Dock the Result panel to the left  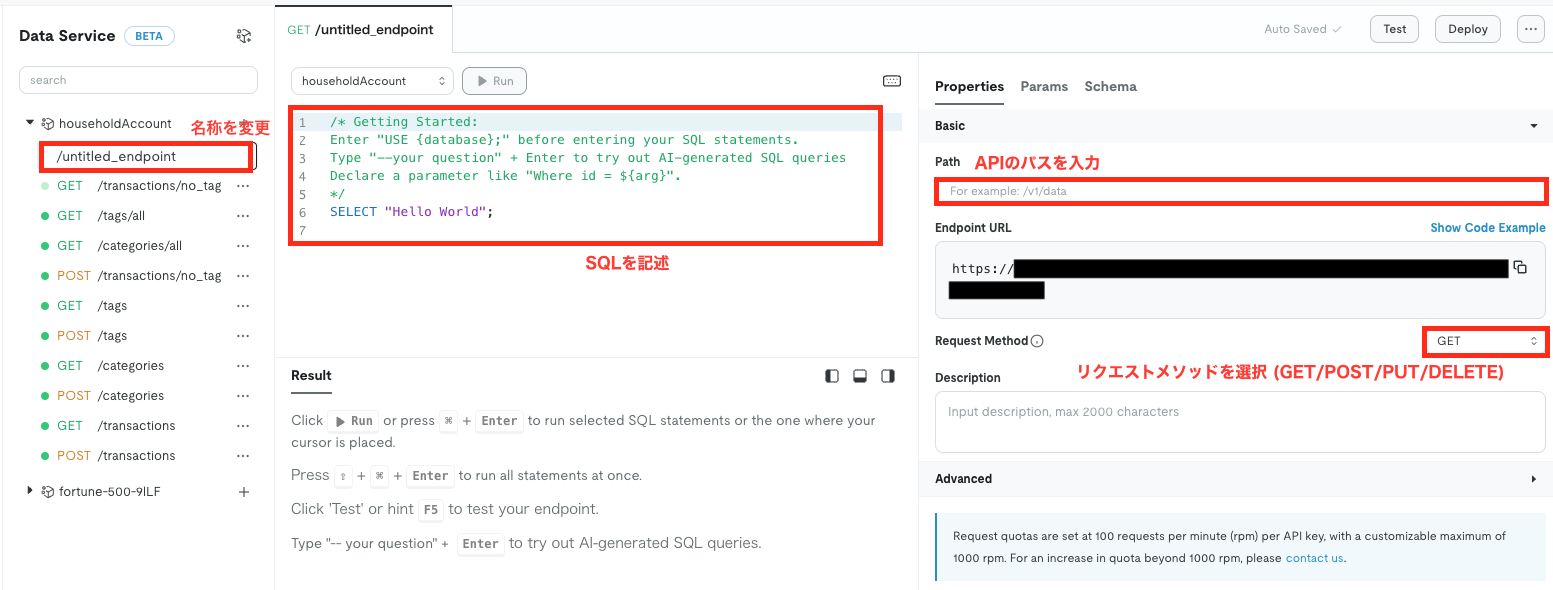tap(832, 376)
